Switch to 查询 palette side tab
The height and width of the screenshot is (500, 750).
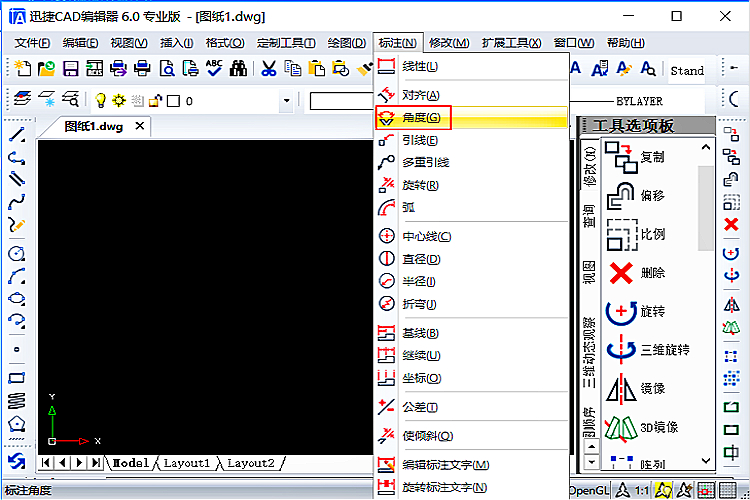coord(589,216)
